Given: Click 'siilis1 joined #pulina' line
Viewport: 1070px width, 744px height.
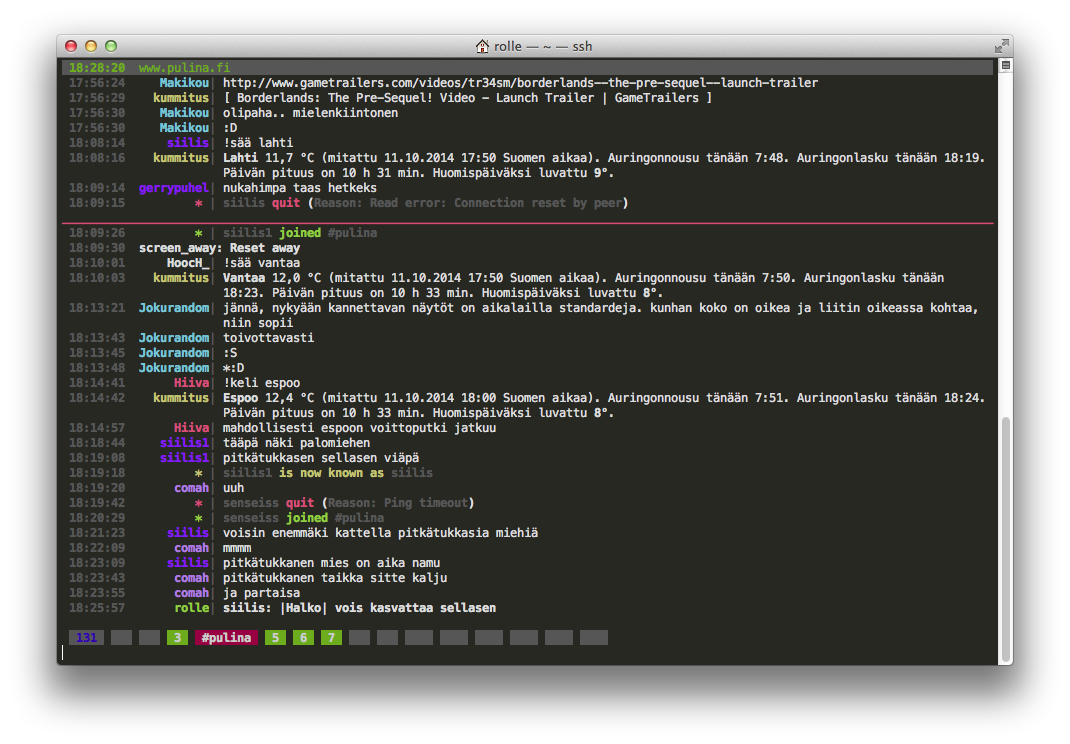Looking at the screenshot, I should tap(300, 233).
